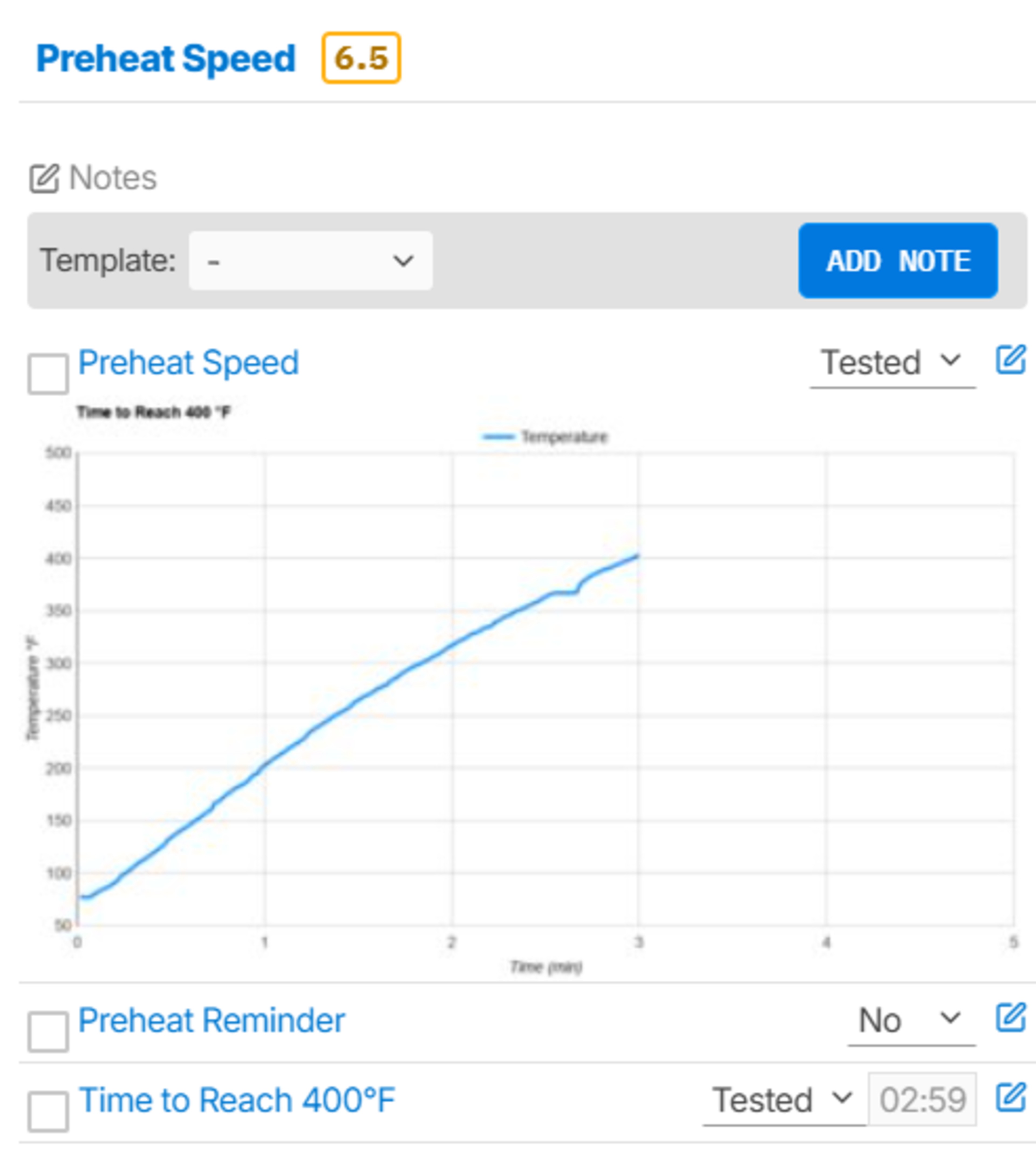Open the Preheat Reminder No dropdown
This screenshot has width=1036, height=1156.
point(911,1020)
